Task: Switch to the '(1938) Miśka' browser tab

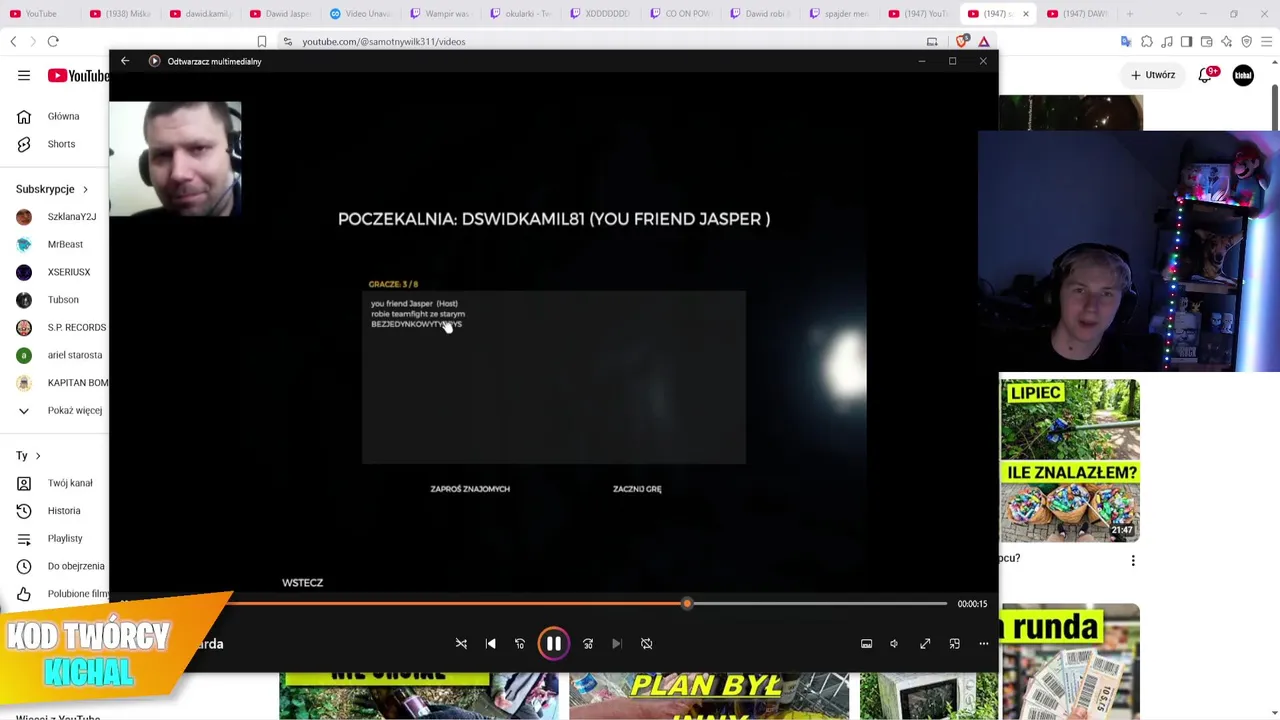Action: [121, 14]
